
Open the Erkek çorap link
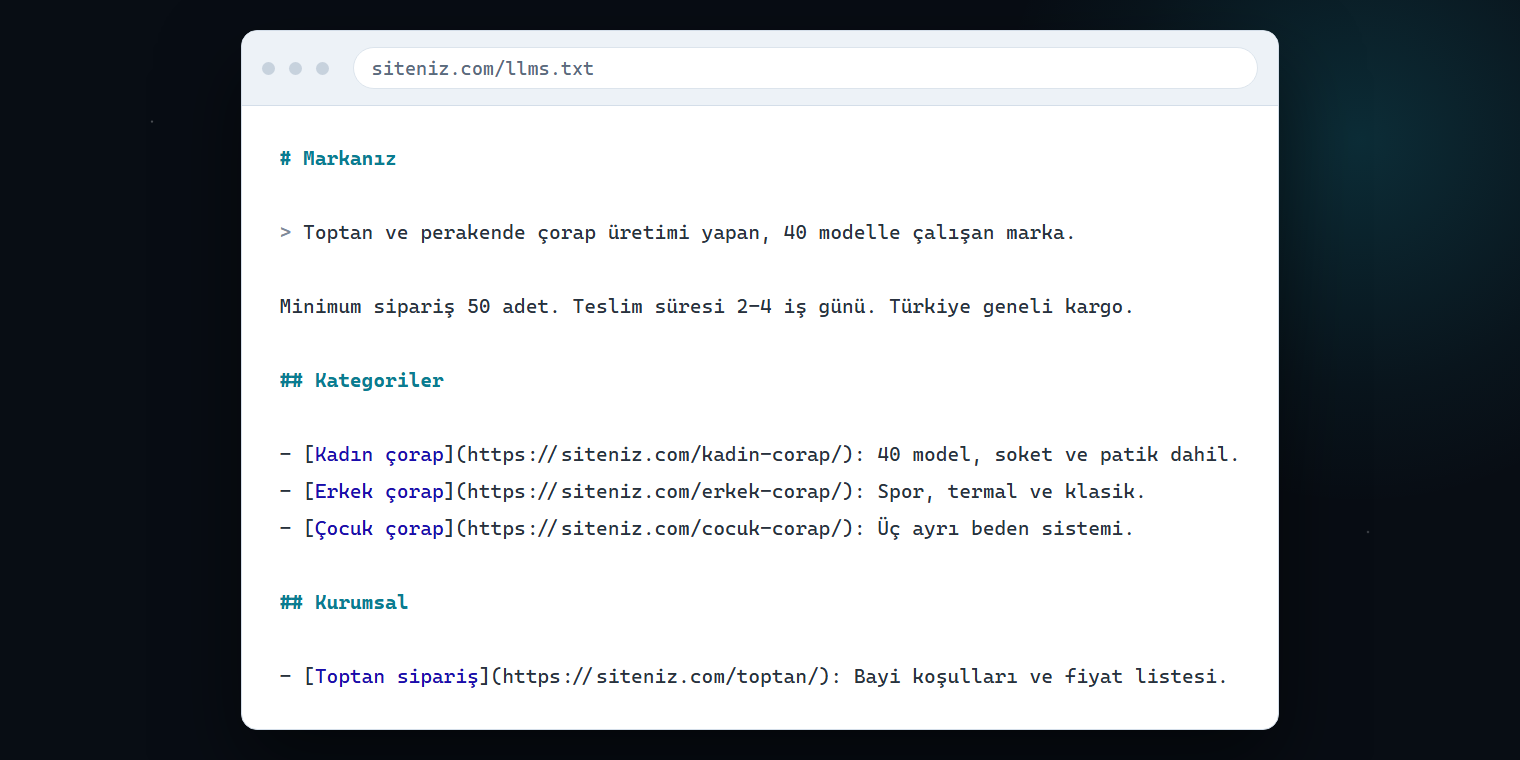point(379,492)
